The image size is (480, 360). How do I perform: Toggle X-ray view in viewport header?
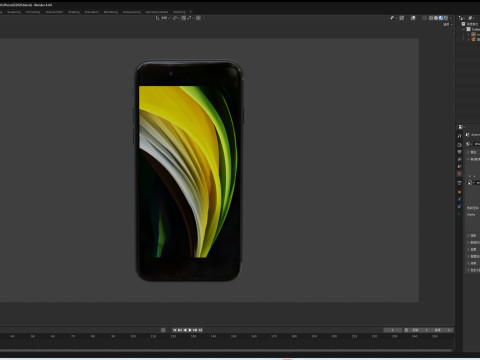click(x=425, y=18)
